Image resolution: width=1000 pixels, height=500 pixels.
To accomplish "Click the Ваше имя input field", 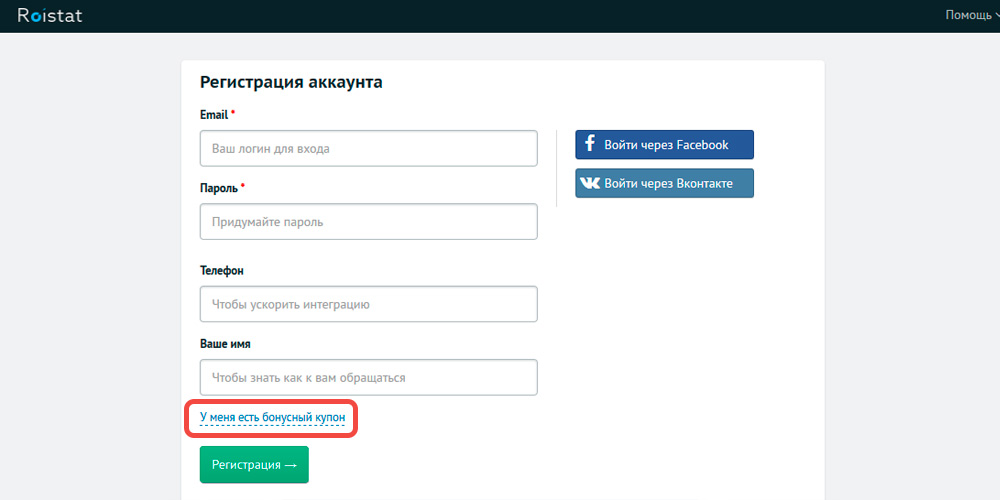I will tap(369, 378).
